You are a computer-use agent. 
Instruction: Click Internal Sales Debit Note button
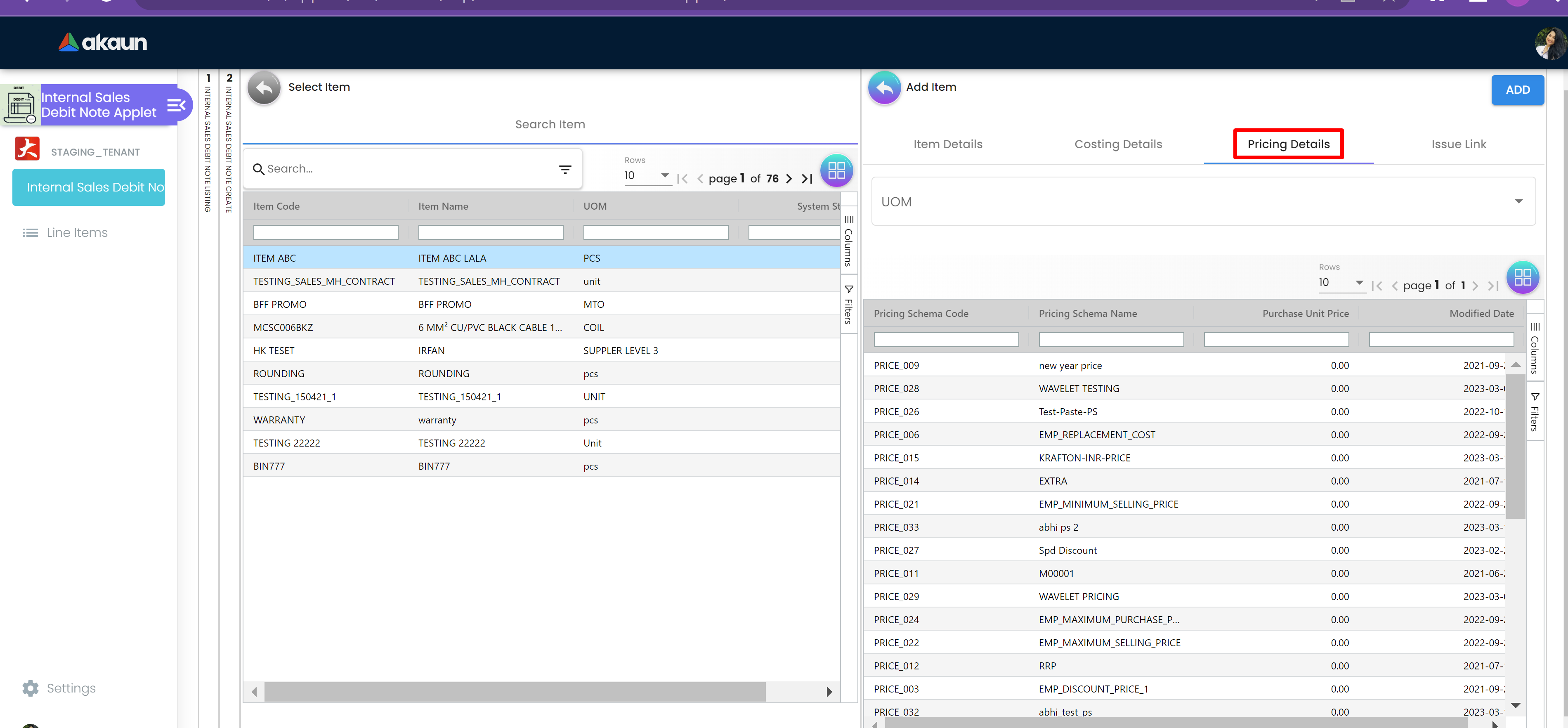pyautogui.click(x=89, y=187)
